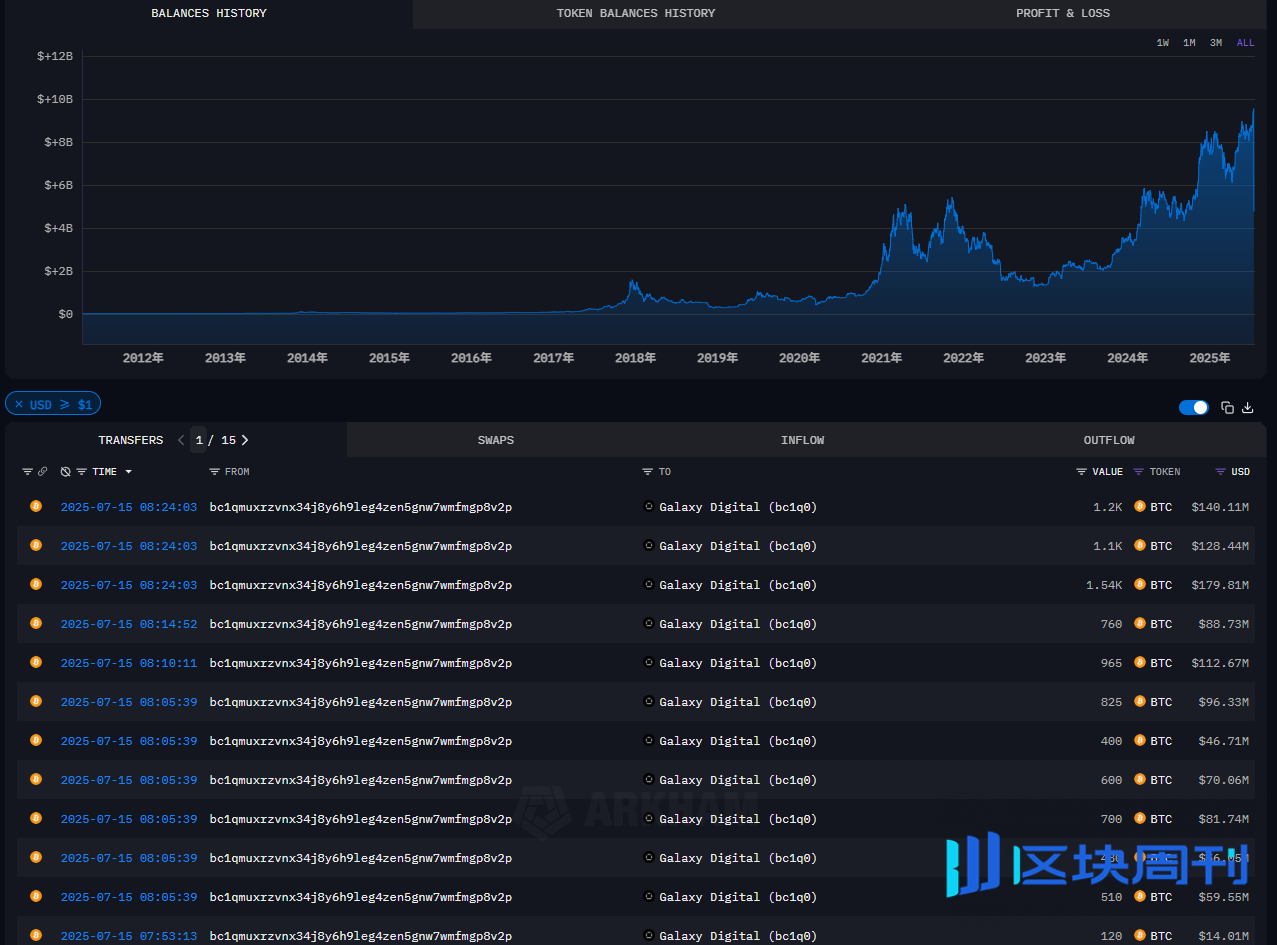Click the crossed-clock icon beside TIME

(x=65, y=472)
